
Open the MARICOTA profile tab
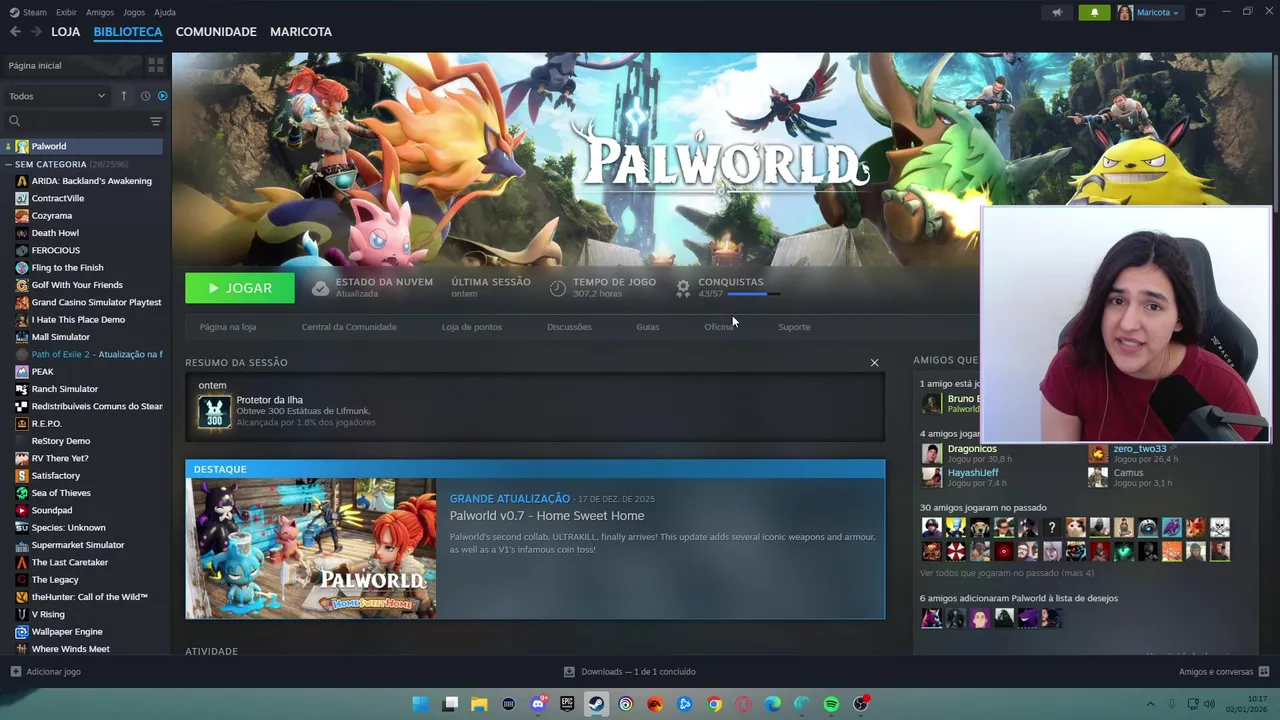(301, 32)
